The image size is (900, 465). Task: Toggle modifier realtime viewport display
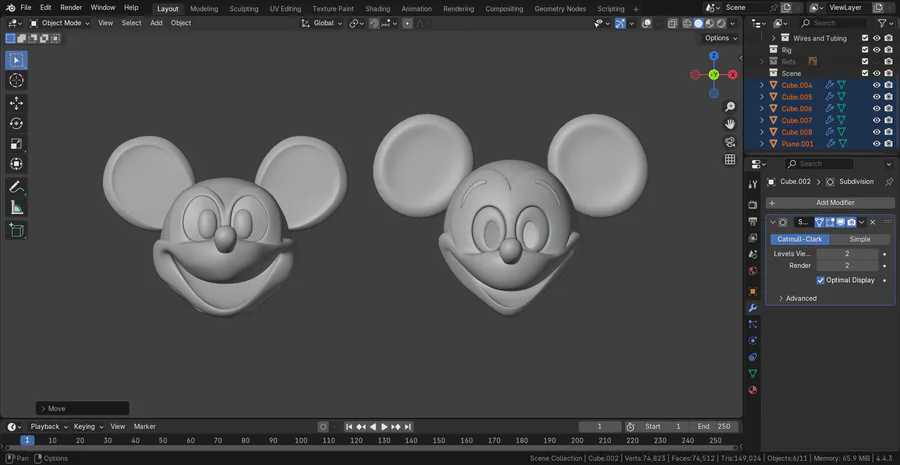(841, 222)
